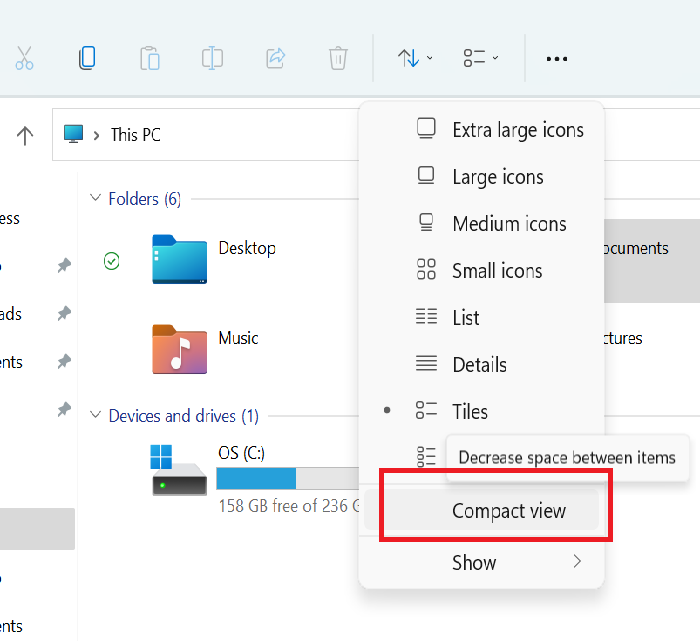The width and height of the screenshot is (700, 641).
Task: Click the Up arrow navigation button
Action: point(26,134)
